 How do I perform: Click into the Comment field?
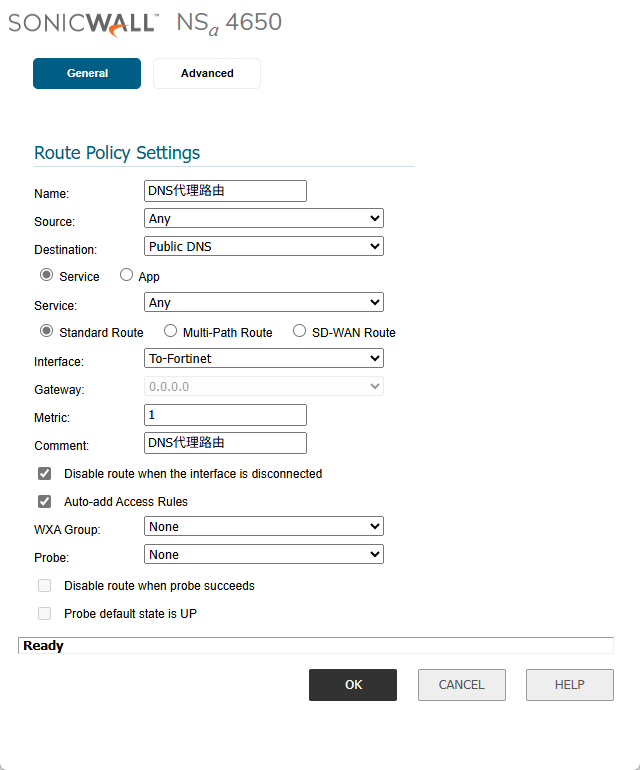point(225,443)
